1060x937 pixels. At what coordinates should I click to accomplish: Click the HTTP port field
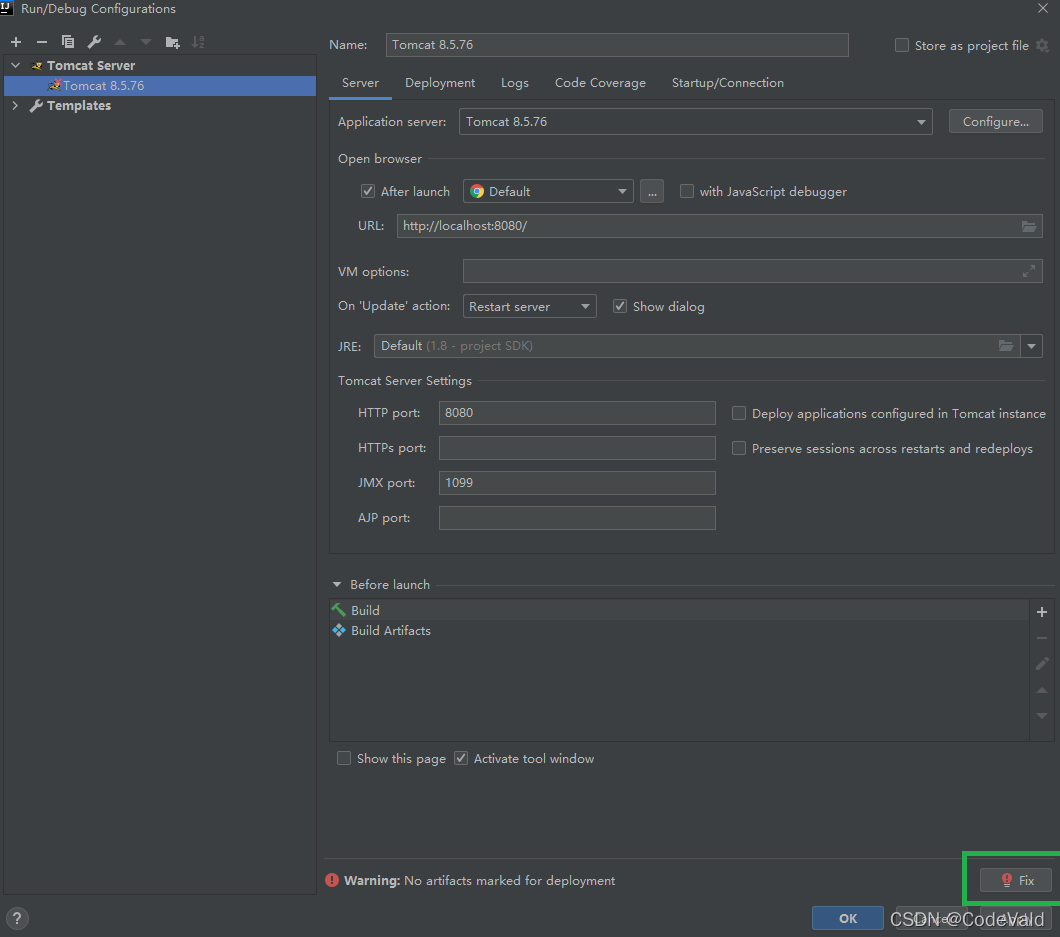pos(577,413)
